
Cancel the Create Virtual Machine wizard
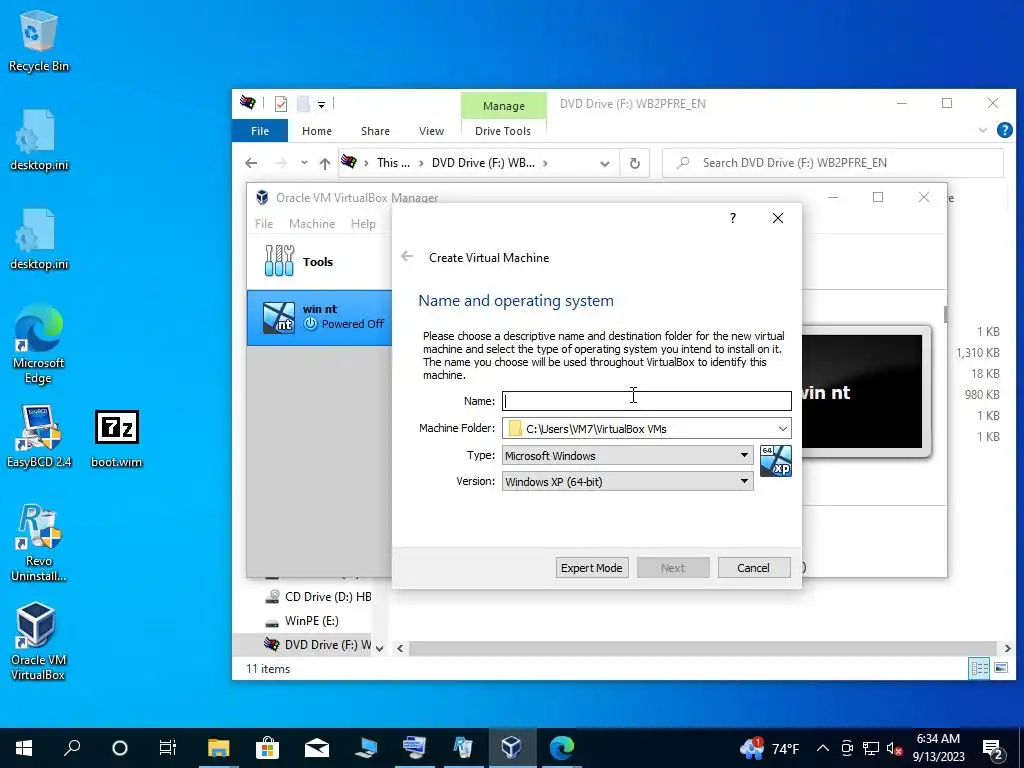pyautogui.click(x=754, y=568)
